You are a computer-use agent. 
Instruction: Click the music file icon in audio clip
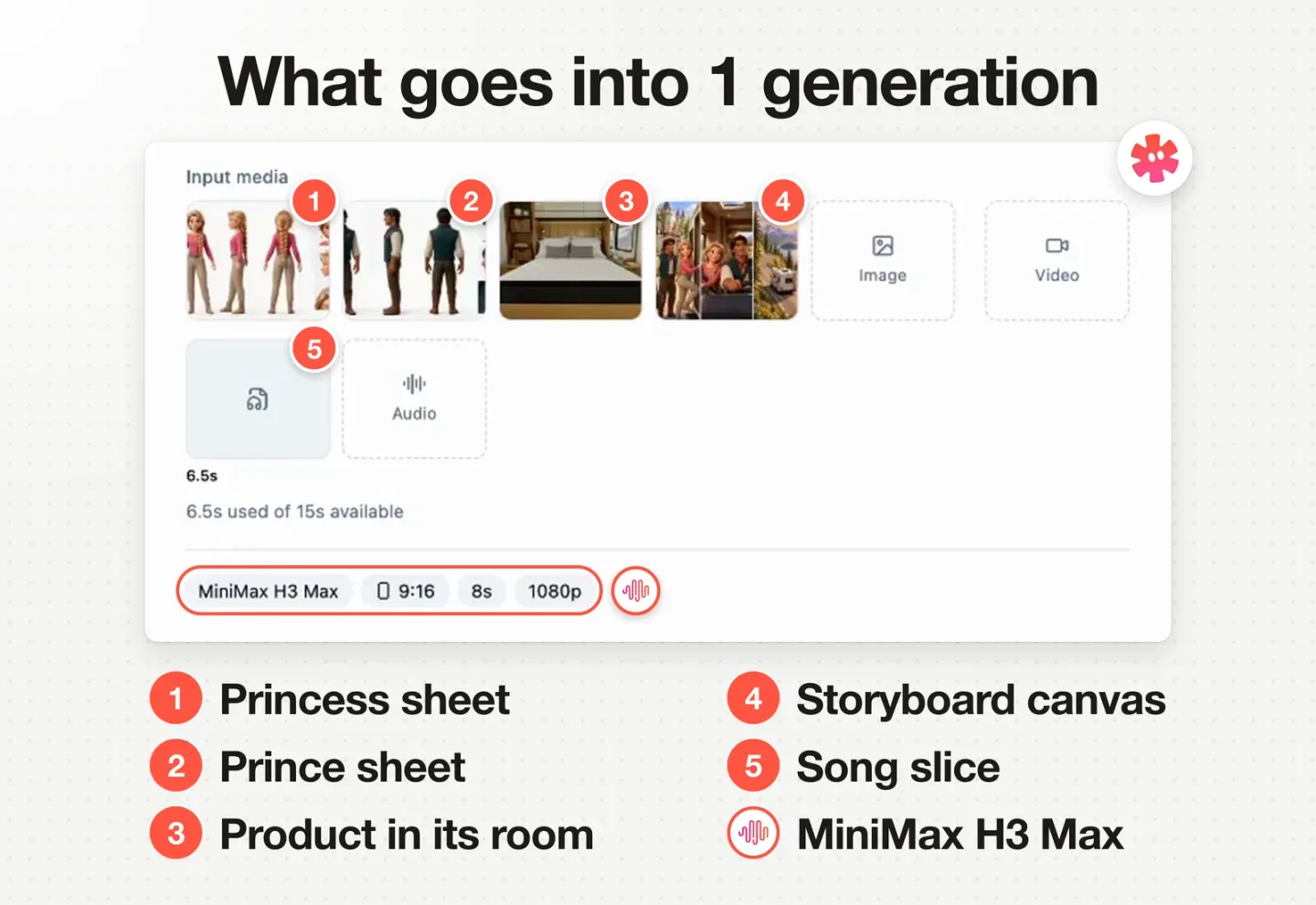(x=258, y=399)
